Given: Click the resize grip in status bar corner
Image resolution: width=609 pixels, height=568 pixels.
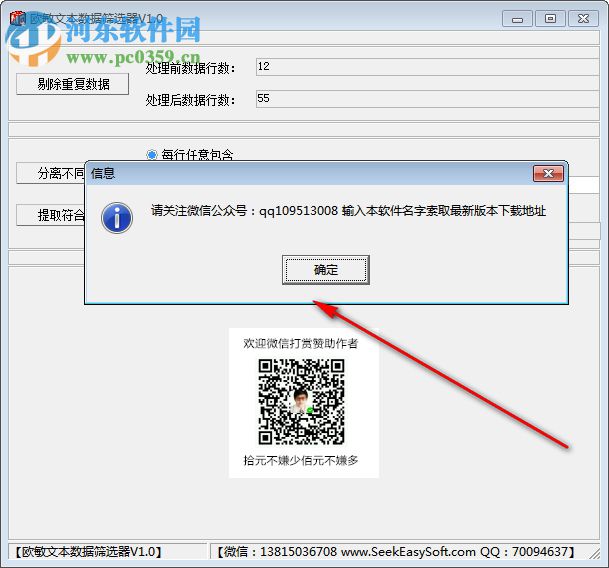Looking at the screenshot, I should point(595,554).
